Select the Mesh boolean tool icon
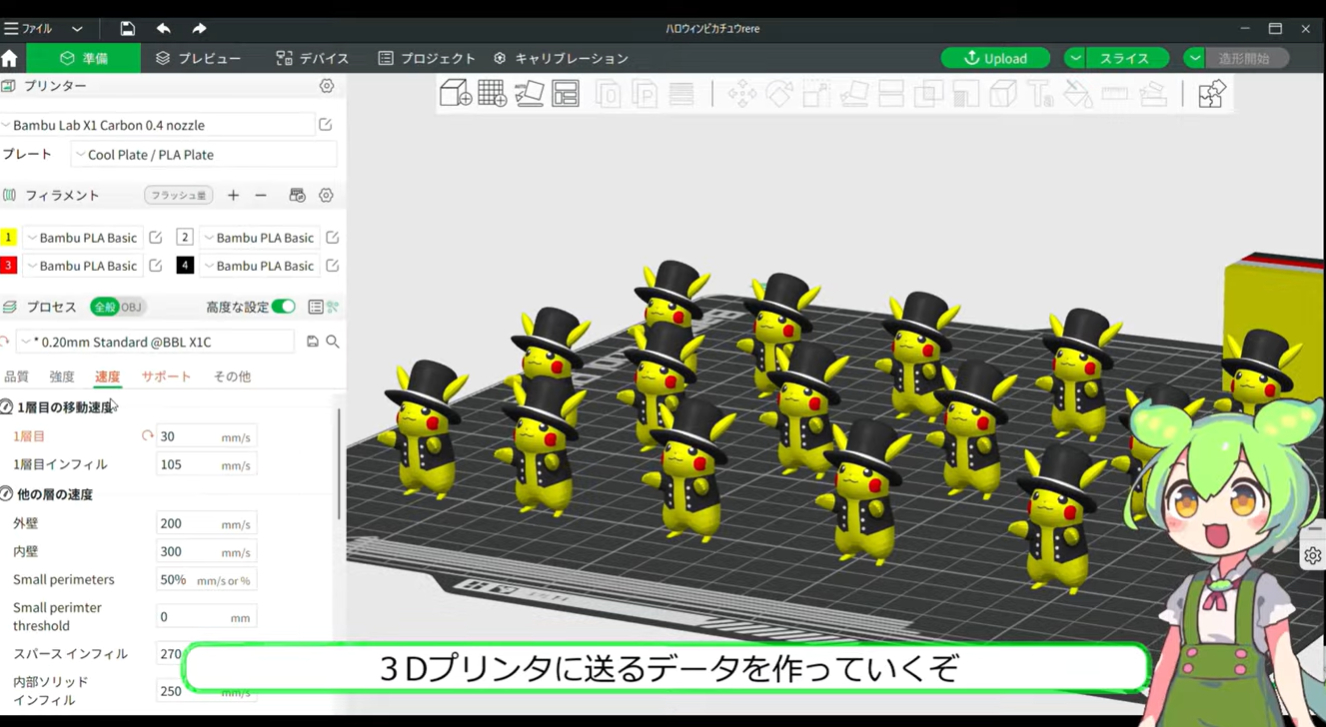Viewport: 1326px width, 727px height. point(928,94)
